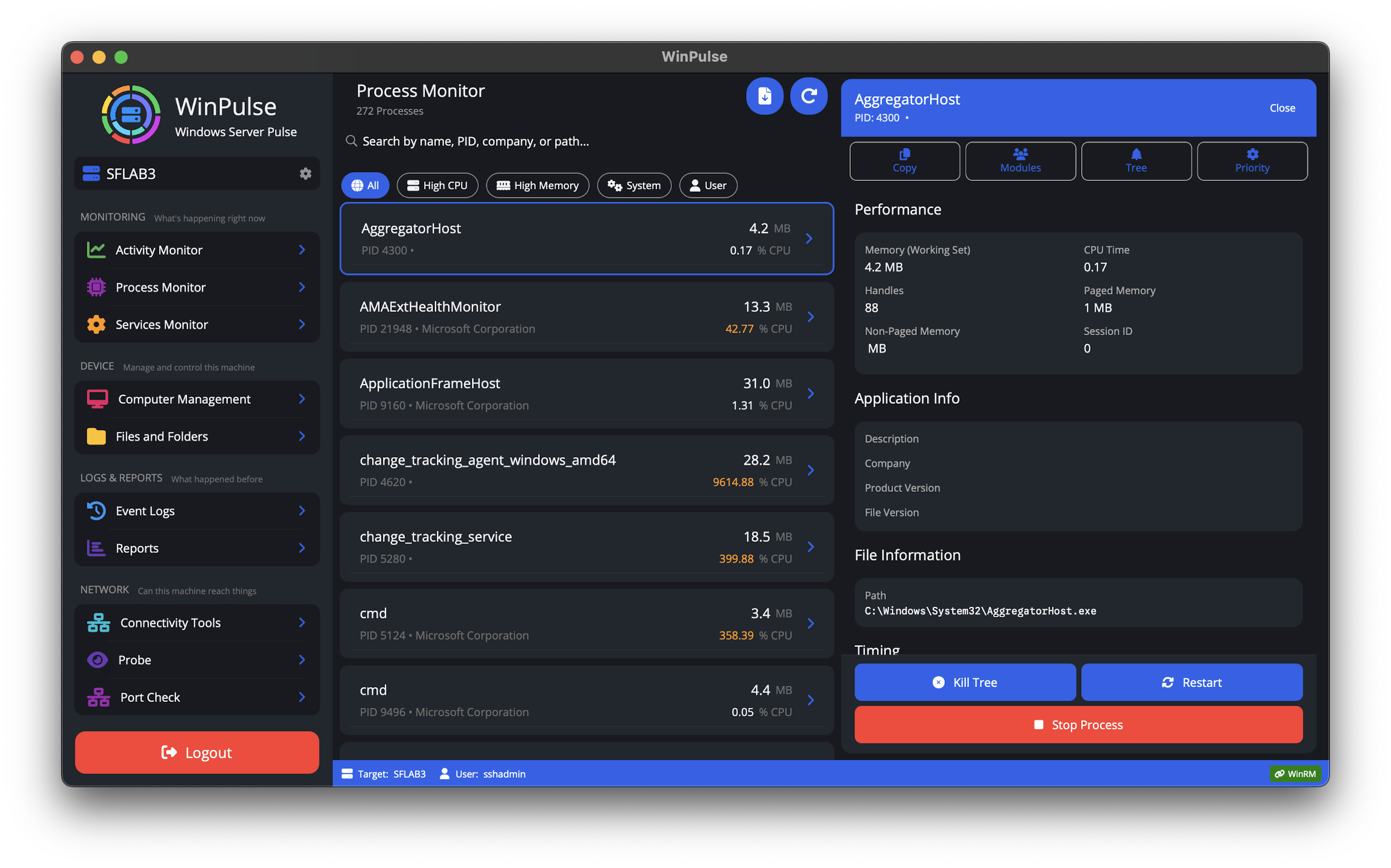Copy AggregatorHost details via the Copy icon
The width and height of the screenshot is (1391, 868).
click(905, 161)
